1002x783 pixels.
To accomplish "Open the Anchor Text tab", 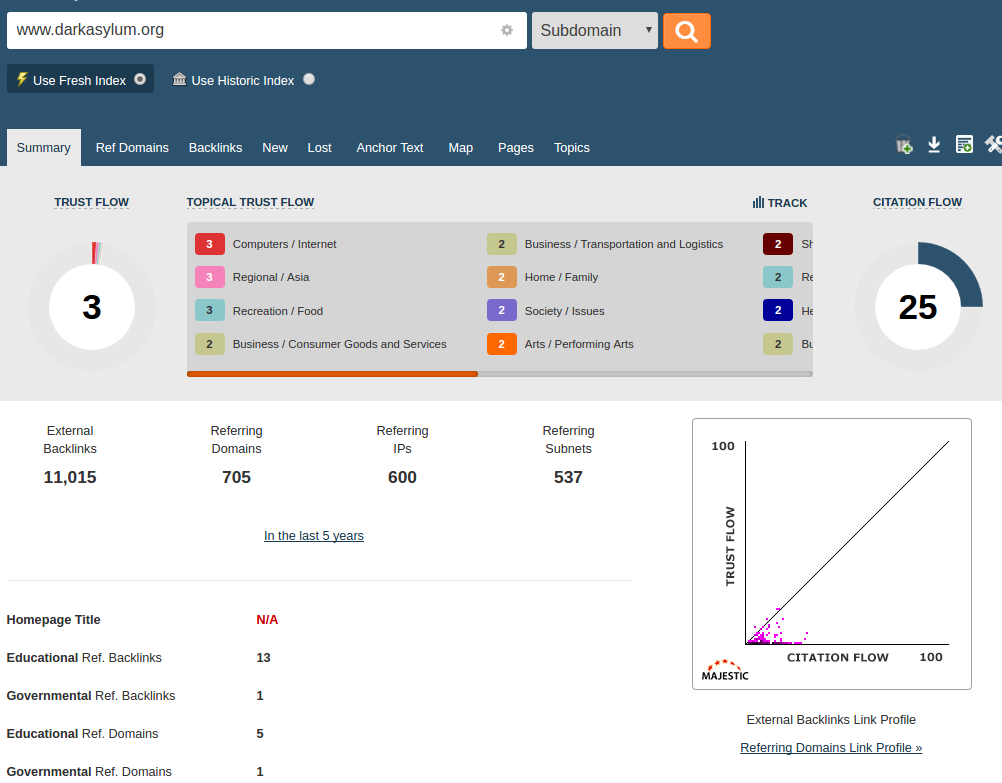I will coord(390,147).
